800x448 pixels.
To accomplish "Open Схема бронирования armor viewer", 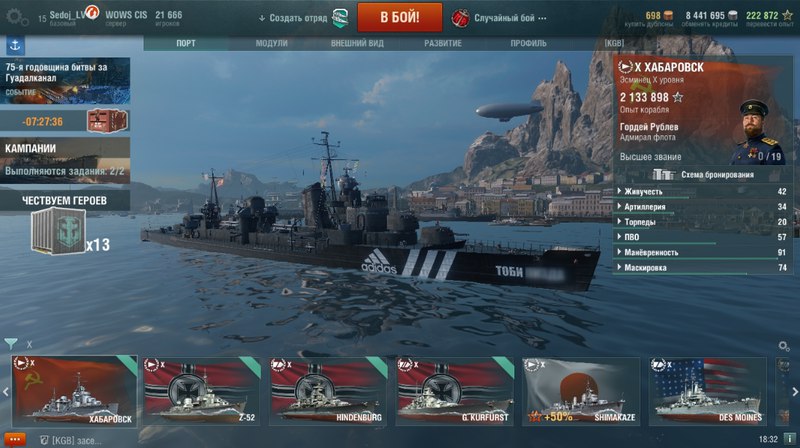I will point(703,175).
